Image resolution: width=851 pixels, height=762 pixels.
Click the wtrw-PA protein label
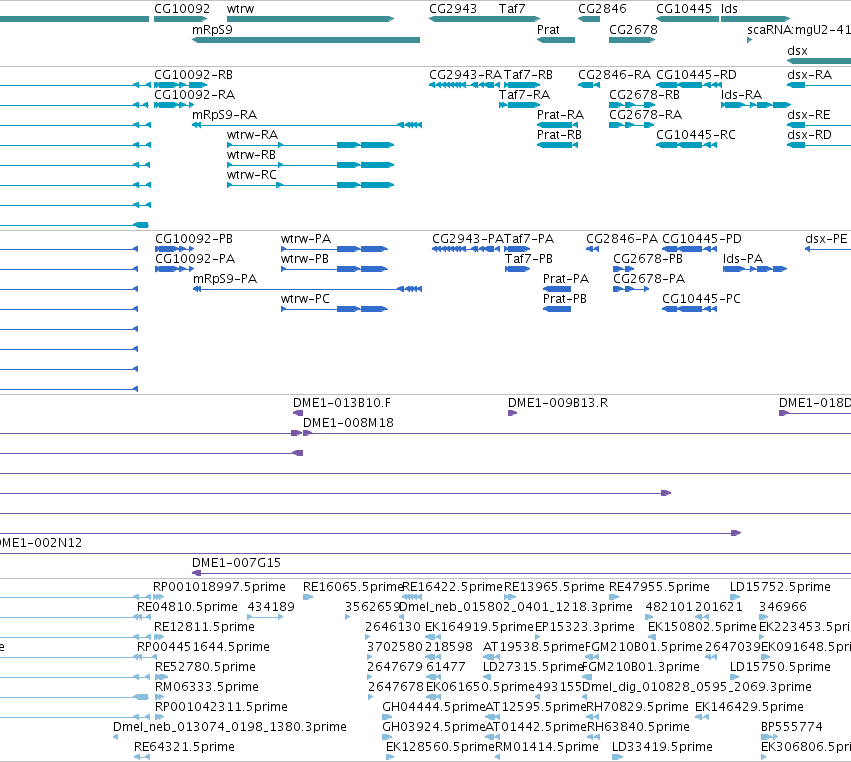click(x=306, y=238)
